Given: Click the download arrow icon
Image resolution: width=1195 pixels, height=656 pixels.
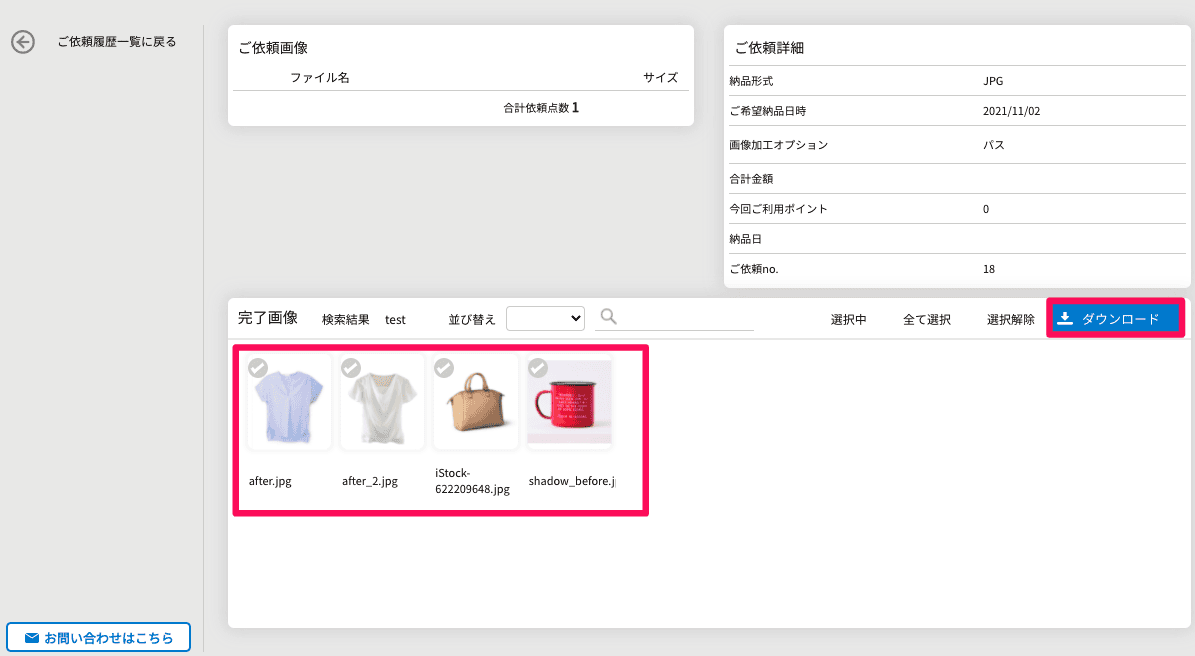Looking at the screenshot, I should click(x=1065, y=318).
